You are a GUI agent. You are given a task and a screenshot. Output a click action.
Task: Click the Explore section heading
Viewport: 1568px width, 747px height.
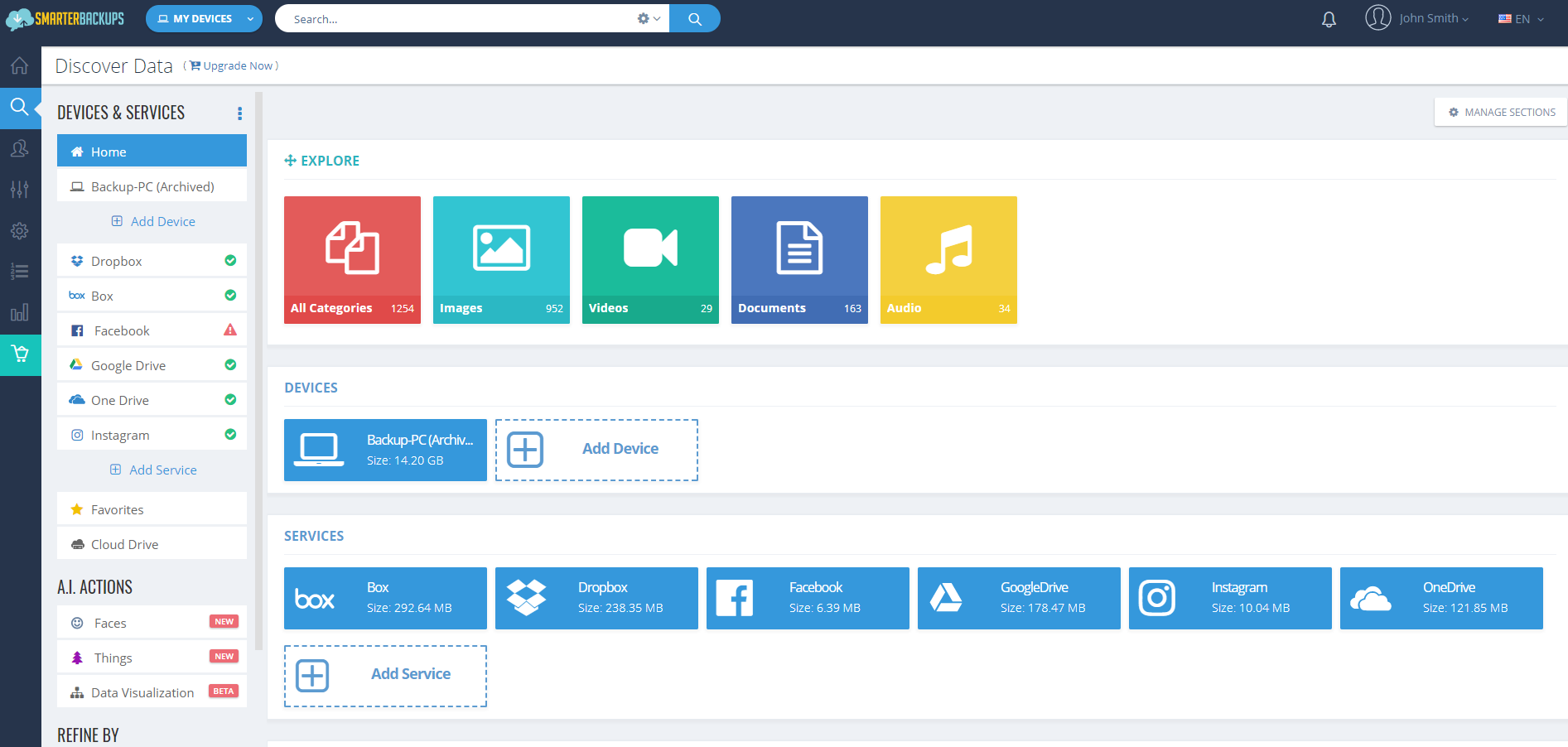click(x=321, y=161)
